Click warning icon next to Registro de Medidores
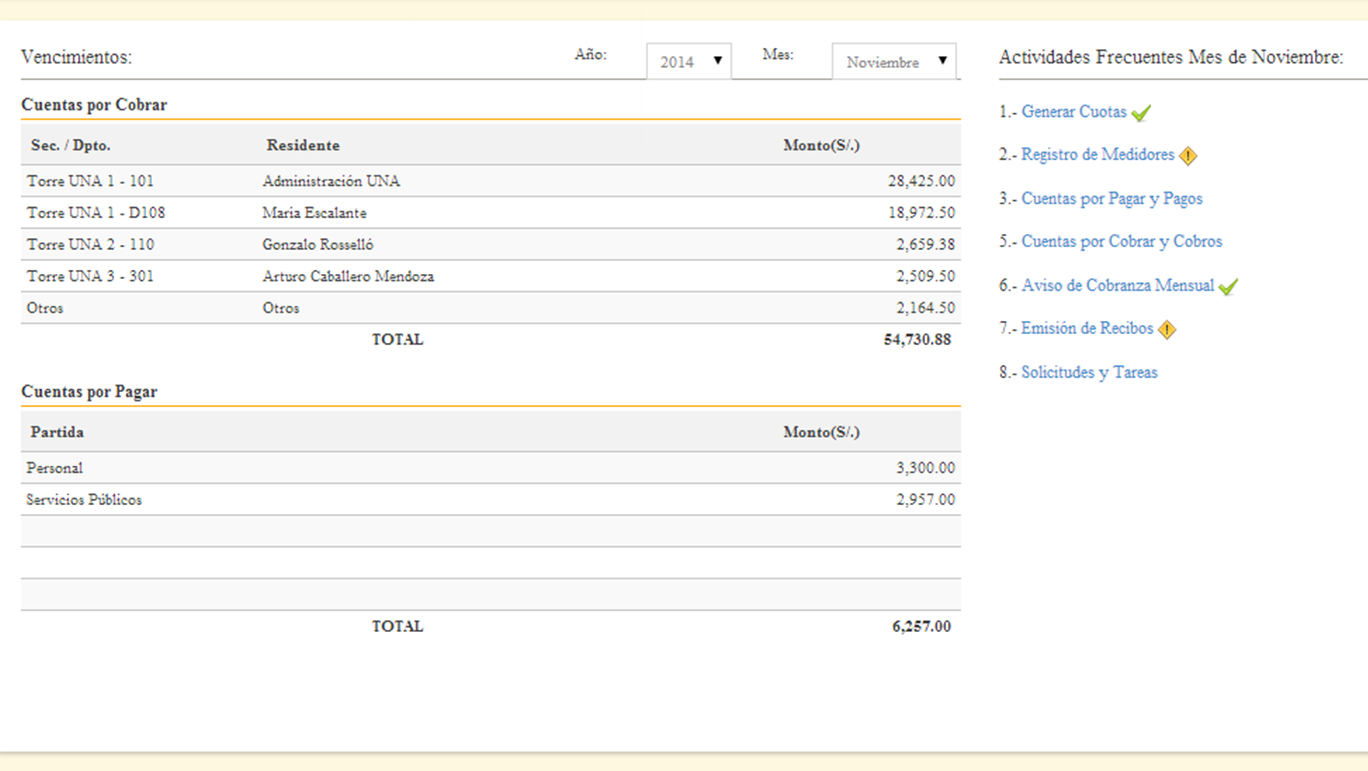The image size is (1368, 771). [x=1188, y=156]
